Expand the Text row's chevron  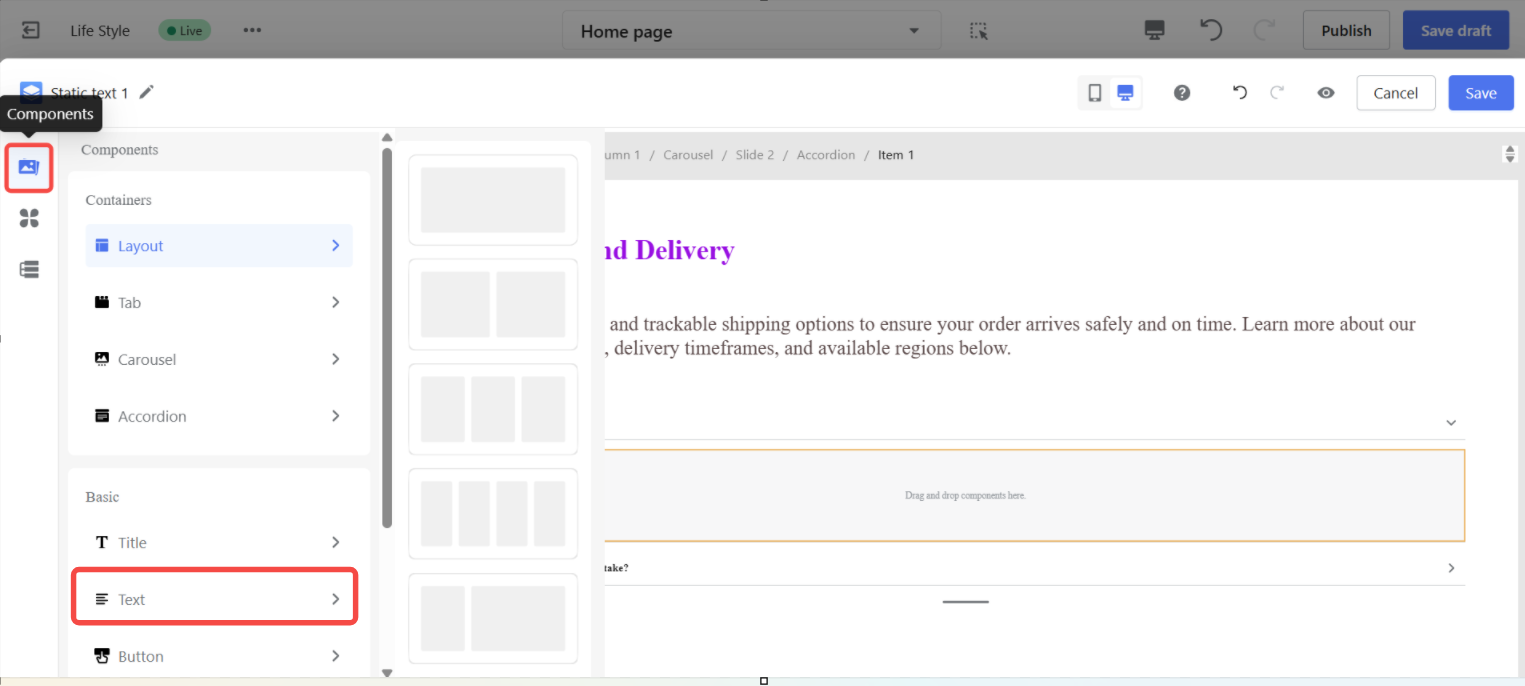(x=335, y=599)
